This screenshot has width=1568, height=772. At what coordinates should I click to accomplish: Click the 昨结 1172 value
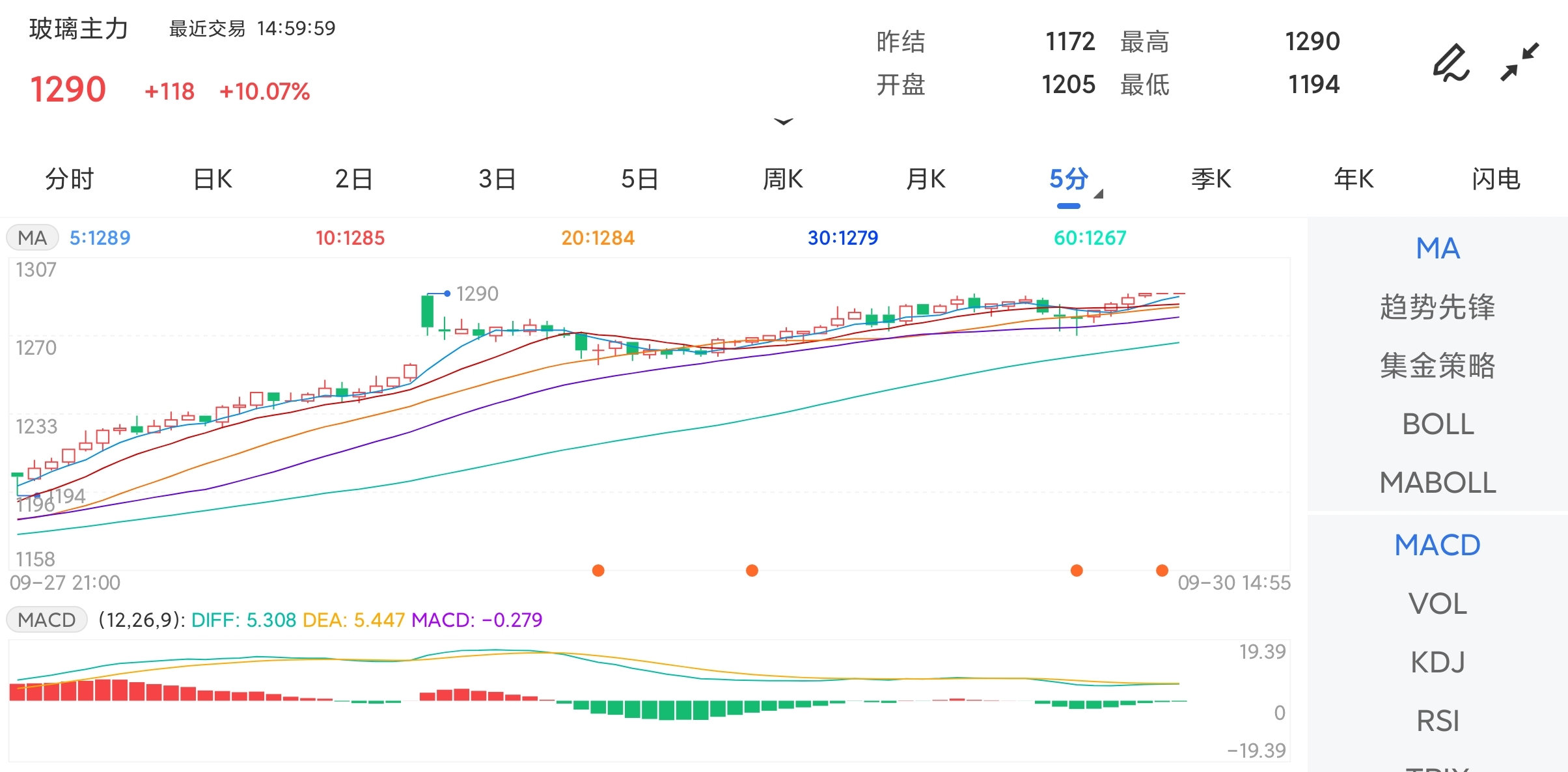pos(1070,41)
